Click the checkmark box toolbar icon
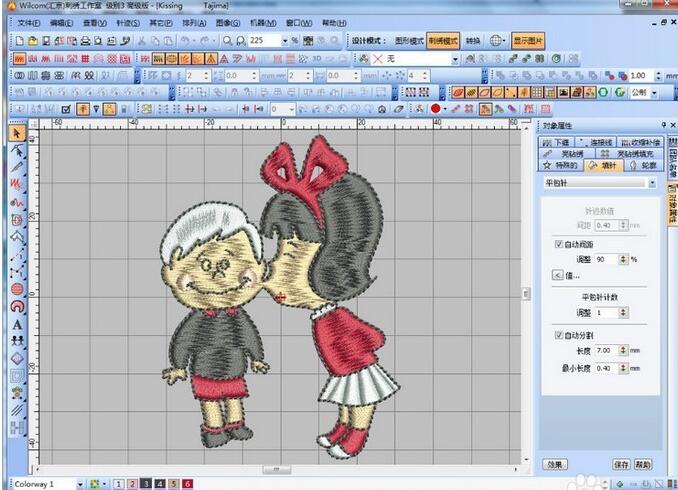Viewport: 678px width, 490px height. [x=66, y=109]
